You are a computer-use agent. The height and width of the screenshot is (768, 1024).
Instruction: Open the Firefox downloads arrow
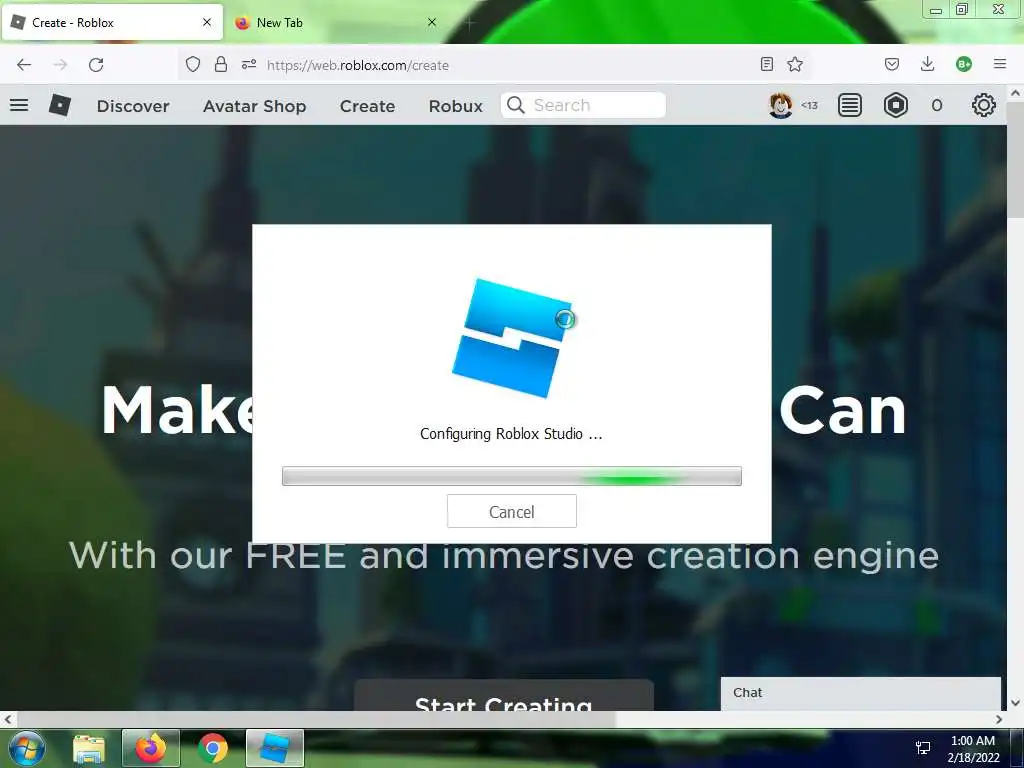(x=927, y=64)
